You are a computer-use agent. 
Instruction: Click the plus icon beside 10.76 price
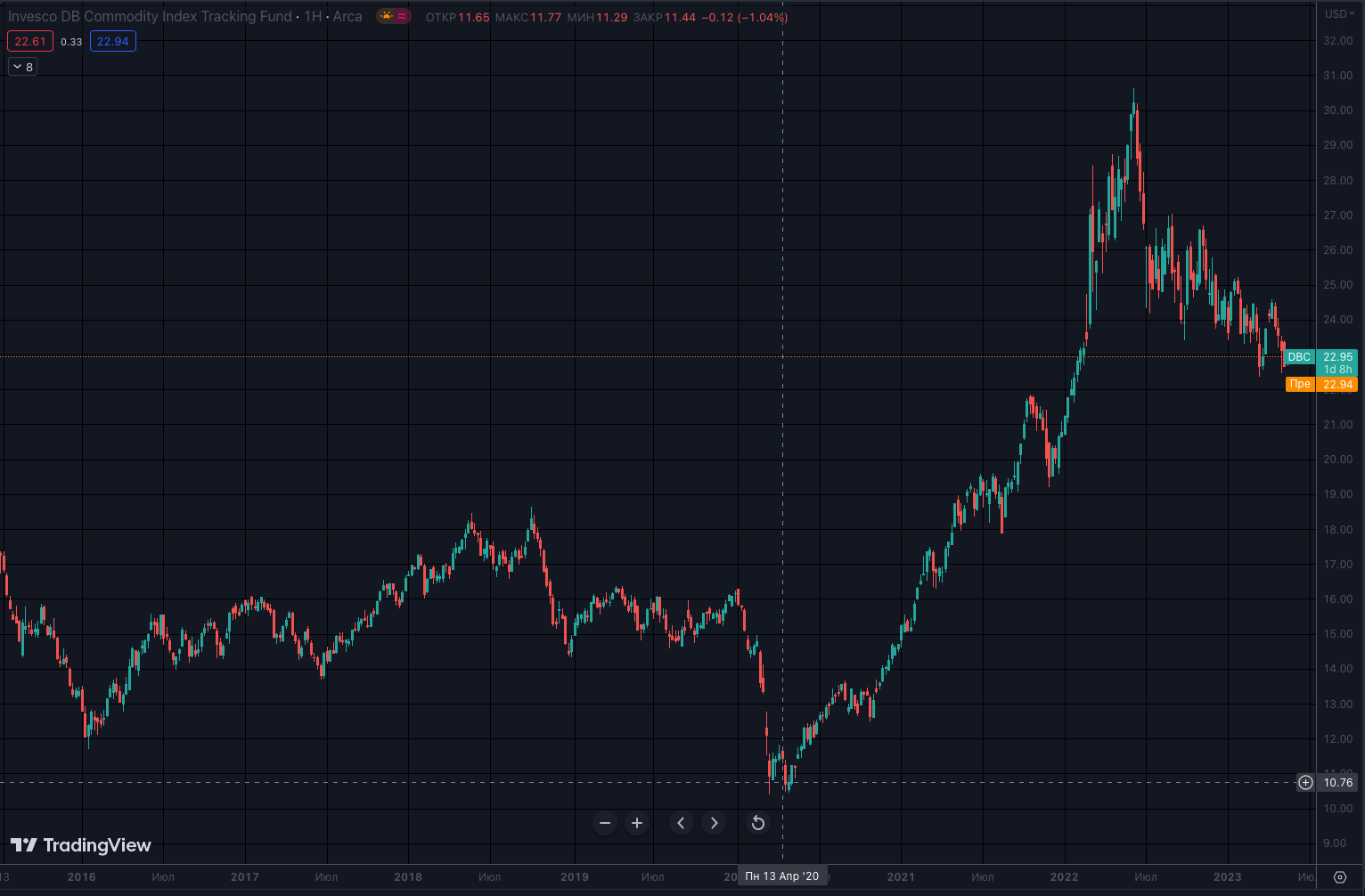(1305, 782)
